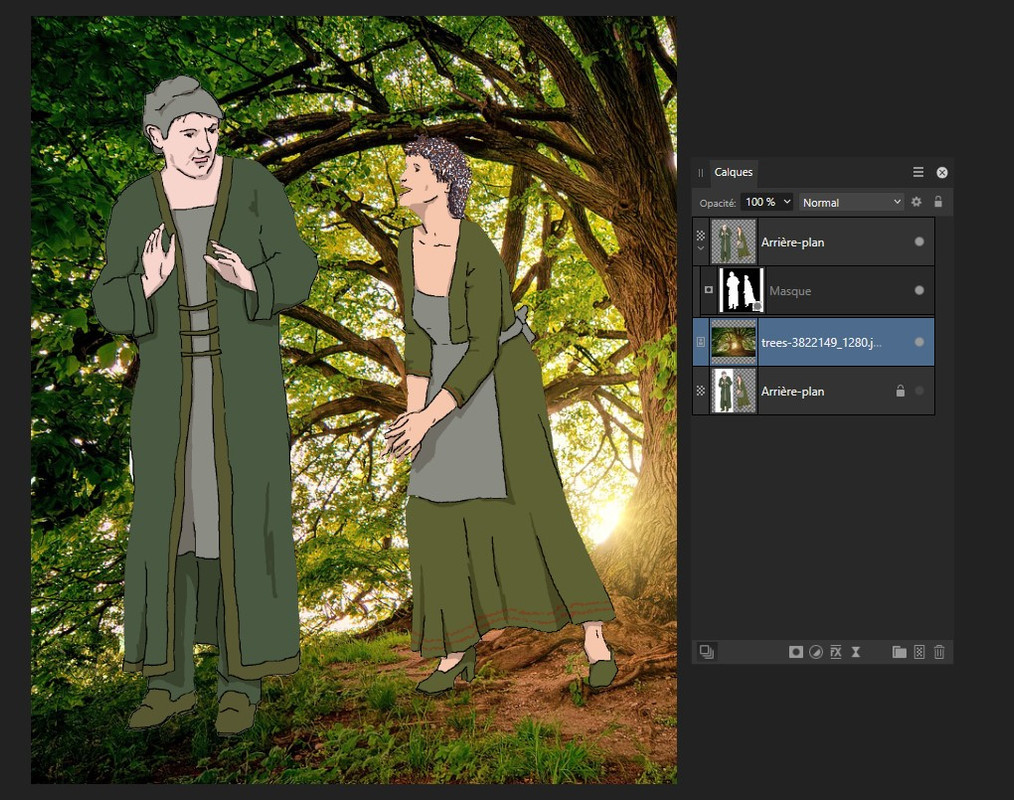Add a new pixel layer with checkered icon
1014x800 pixels.
click(919, 652)
